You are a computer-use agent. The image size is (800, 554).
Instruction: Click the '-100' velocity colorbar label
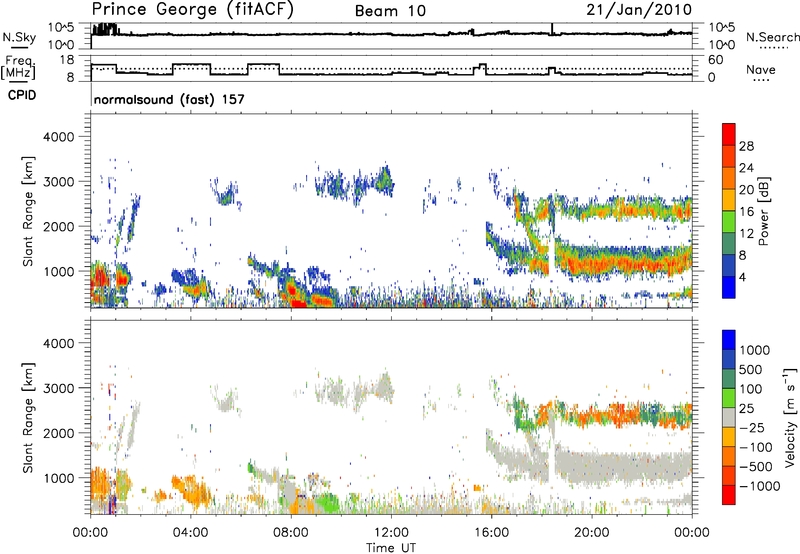[755, 447]
